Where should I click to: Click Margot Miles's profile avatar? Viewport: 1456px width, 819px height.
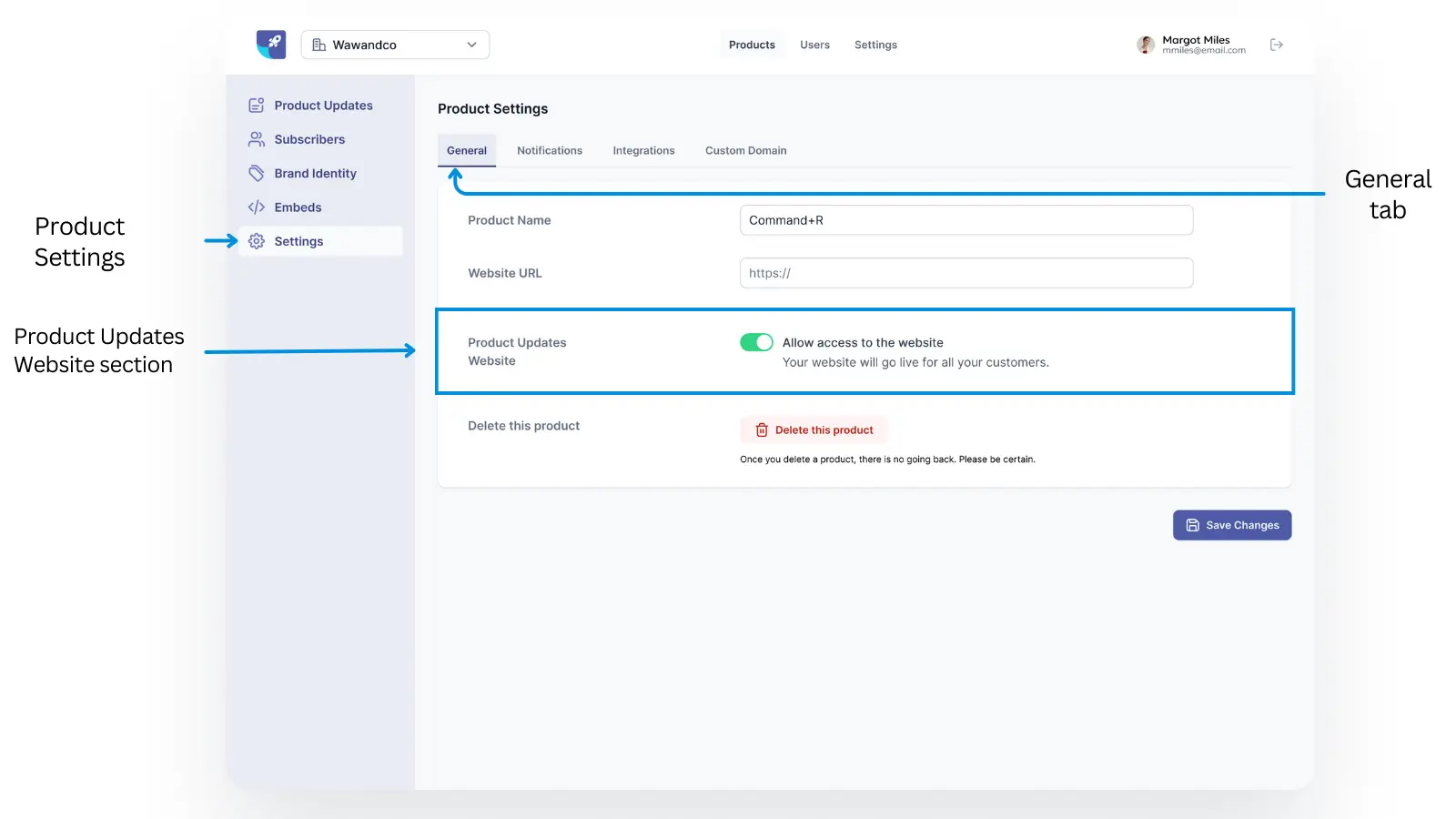(x=1144, y=44)
